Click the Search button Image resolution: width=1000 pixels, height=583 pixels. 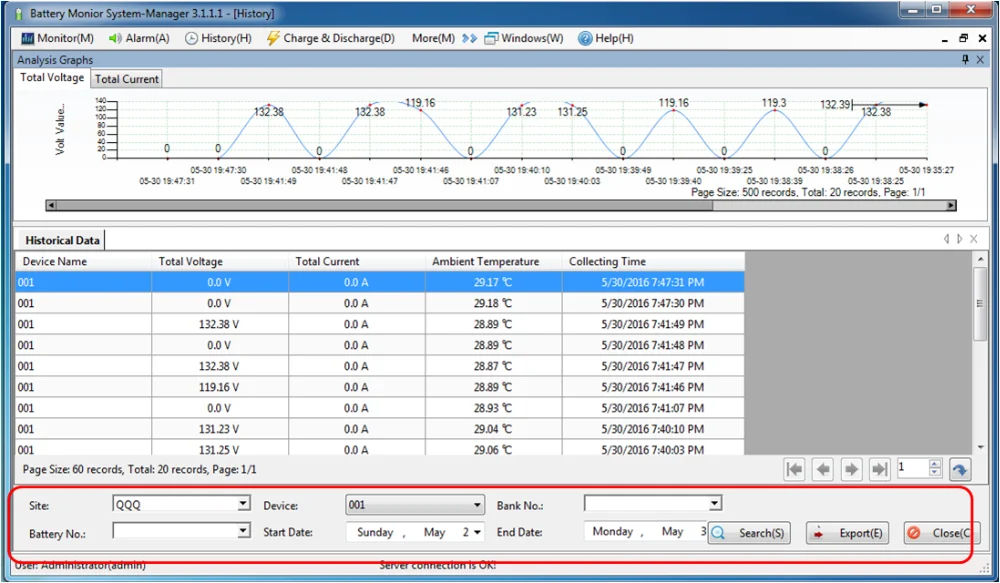pyautogui.click(x=749, y=533)
